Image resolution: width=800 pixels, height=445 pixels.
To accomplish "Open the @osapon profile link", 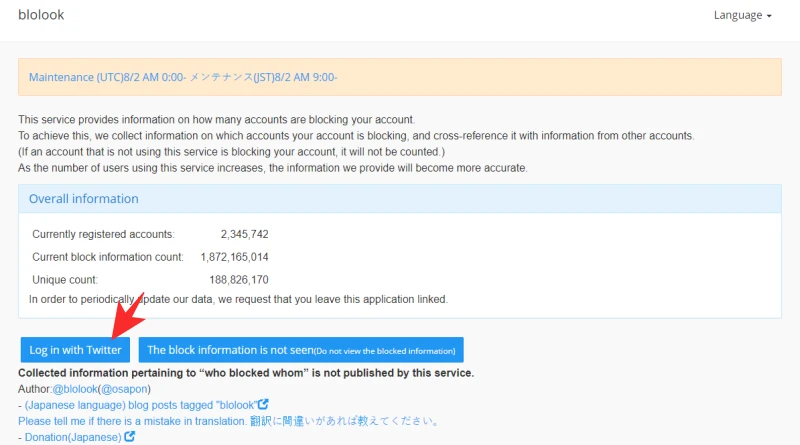I will point(124,389).
